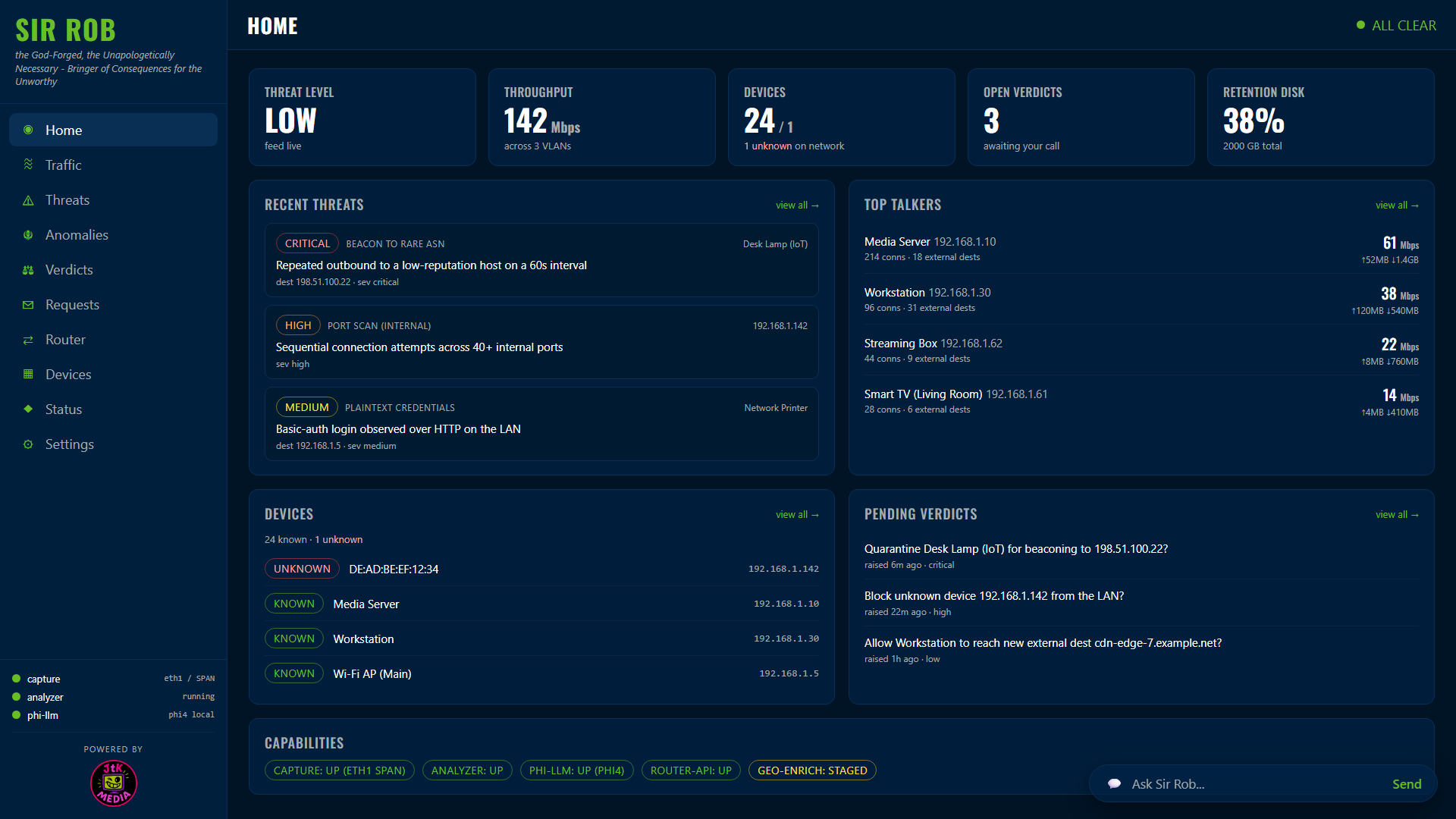
Task: Click GEO-ENRICH: STAGED chip
Action: pos(812,770)
